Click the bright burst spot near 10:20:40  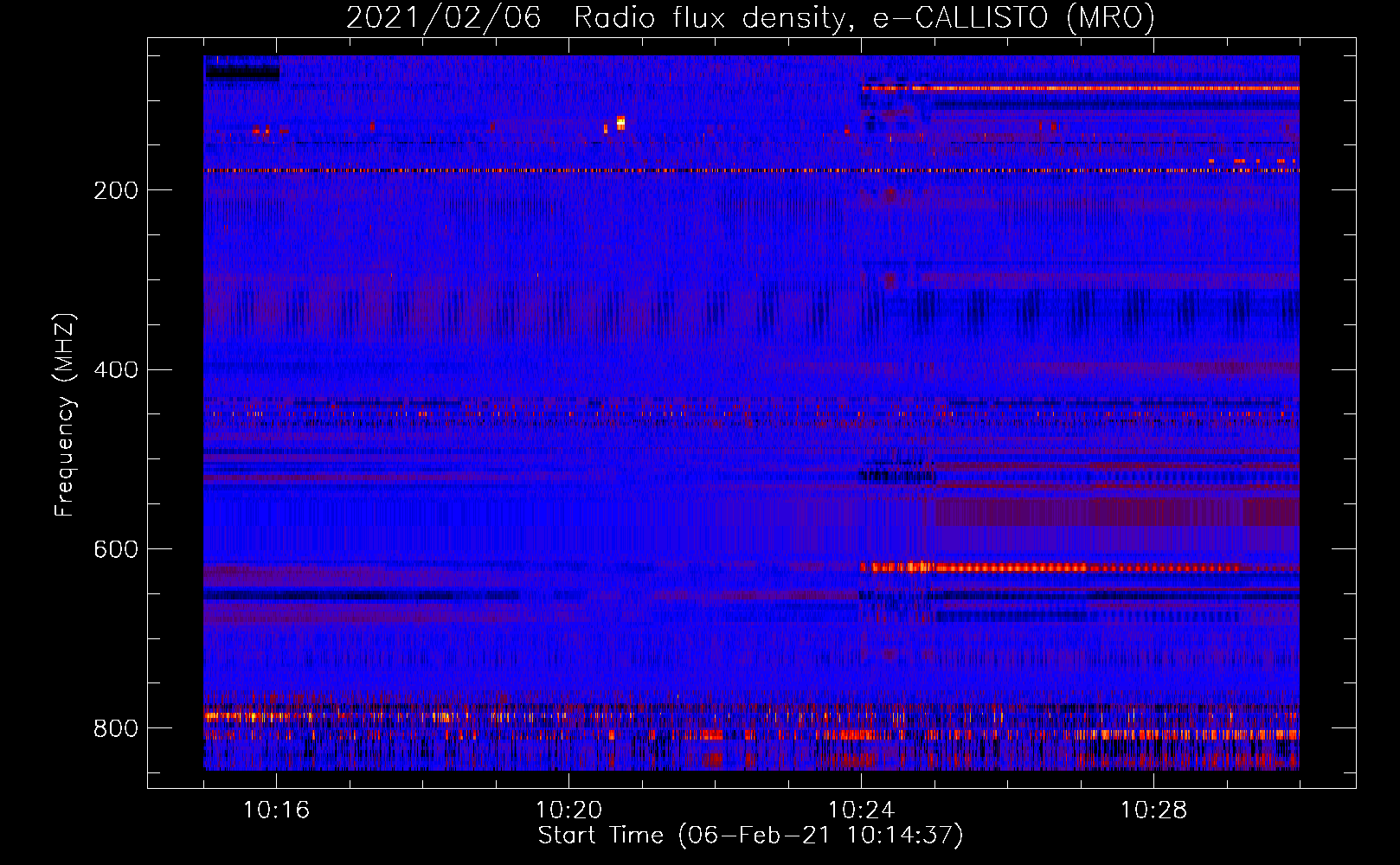point(620,122)
